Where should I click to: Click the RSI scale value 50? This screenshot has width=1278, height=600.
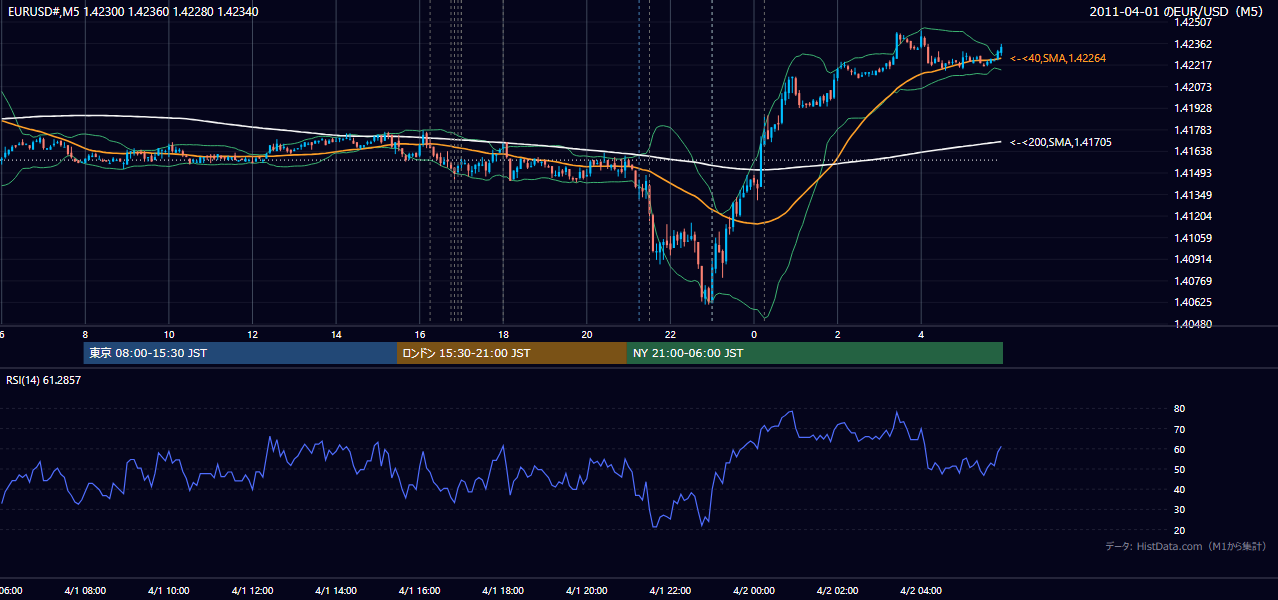1179,470
